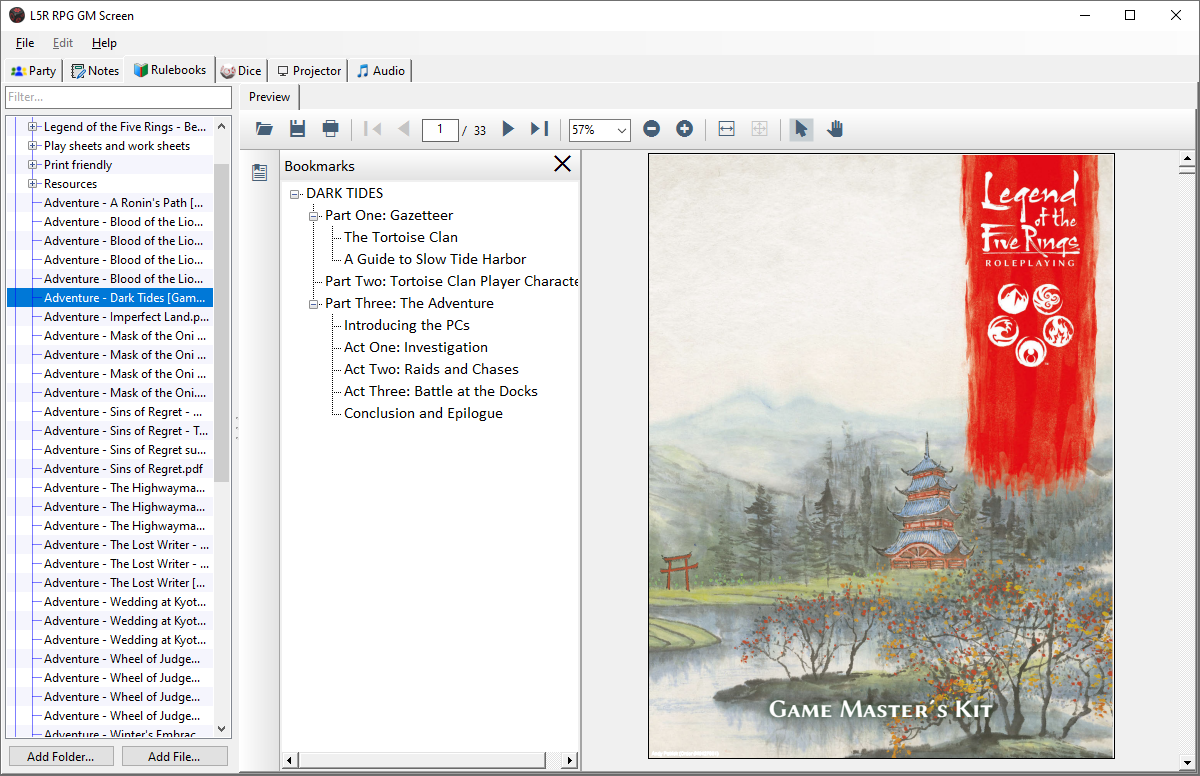The height and width of the screenshot is (776, 1200).
Task: Maximize the L5R RPG GM Screen window
Action: pyautogui.click(x=1130, y=15)
